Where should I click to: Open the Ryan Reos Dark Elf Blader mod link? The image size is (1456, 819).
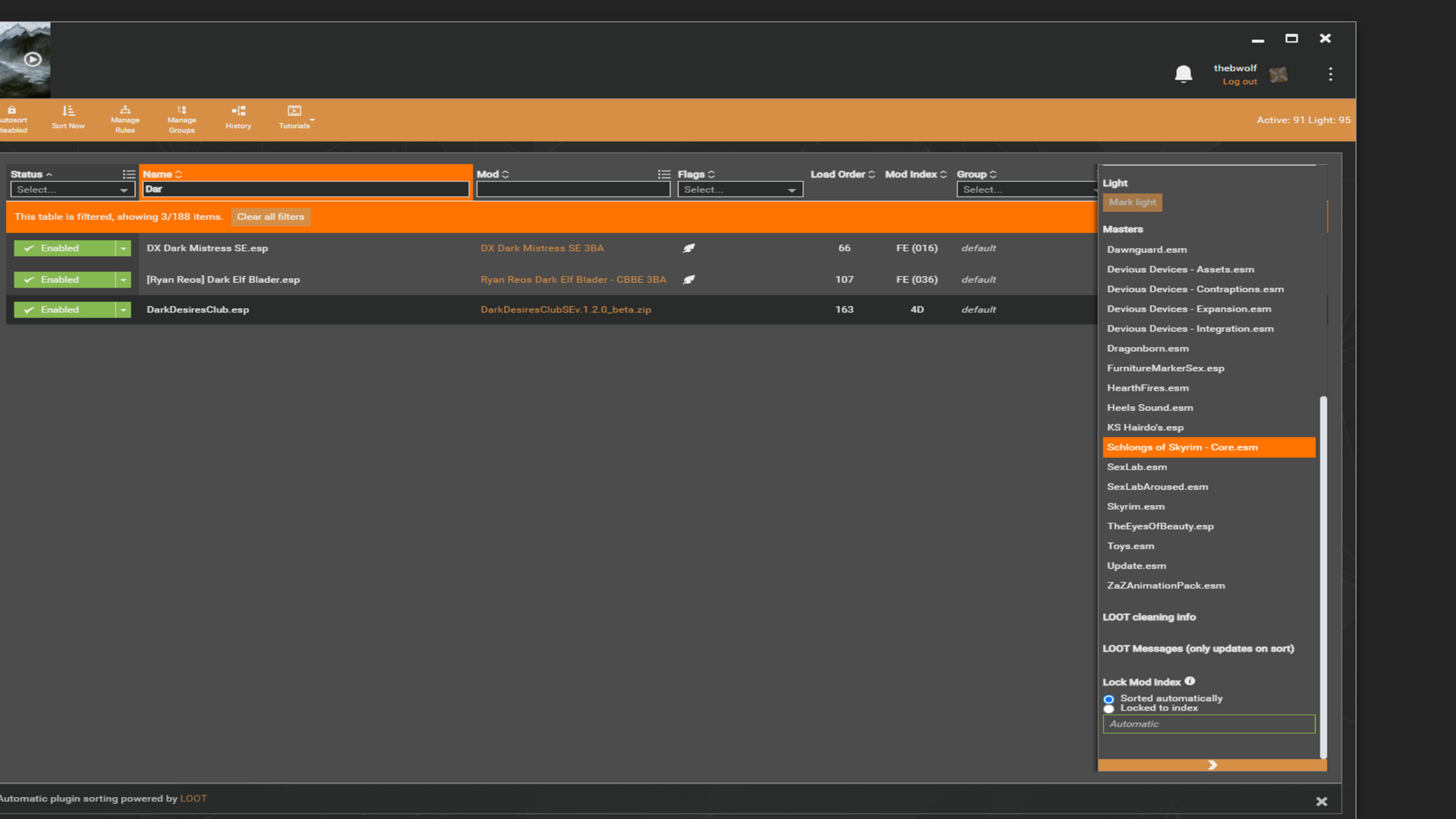(x=573, y=280)
